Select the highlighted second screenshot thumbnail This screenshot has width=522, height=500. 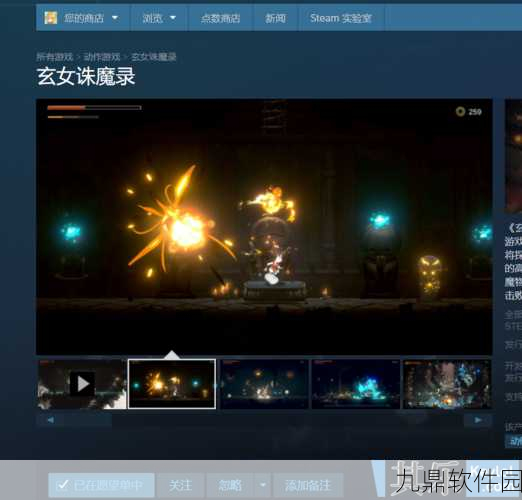click(x=172, y=384)
